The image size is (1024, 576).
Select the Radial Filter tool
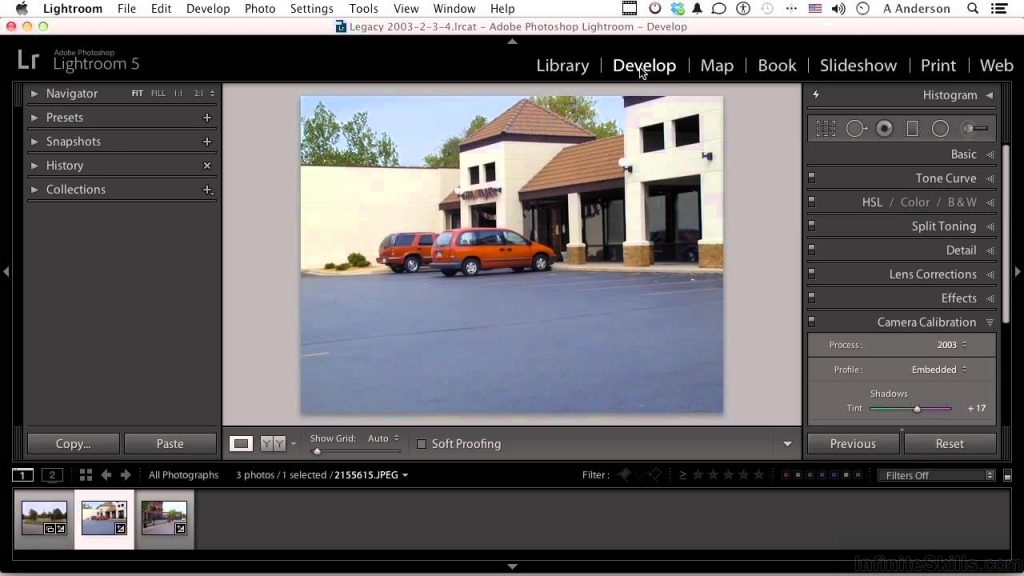pos(940,129)
